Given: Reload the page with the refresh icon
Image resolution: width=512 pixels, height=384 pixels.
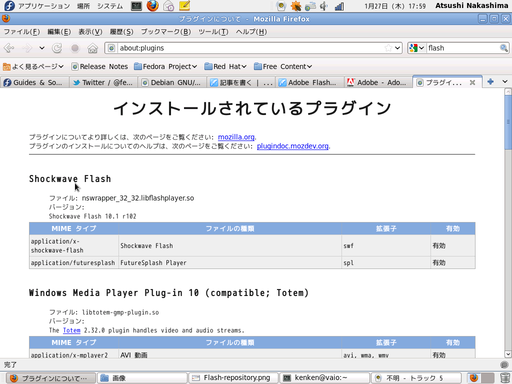Looking at the screenshot, I should (x=57, y=48).
